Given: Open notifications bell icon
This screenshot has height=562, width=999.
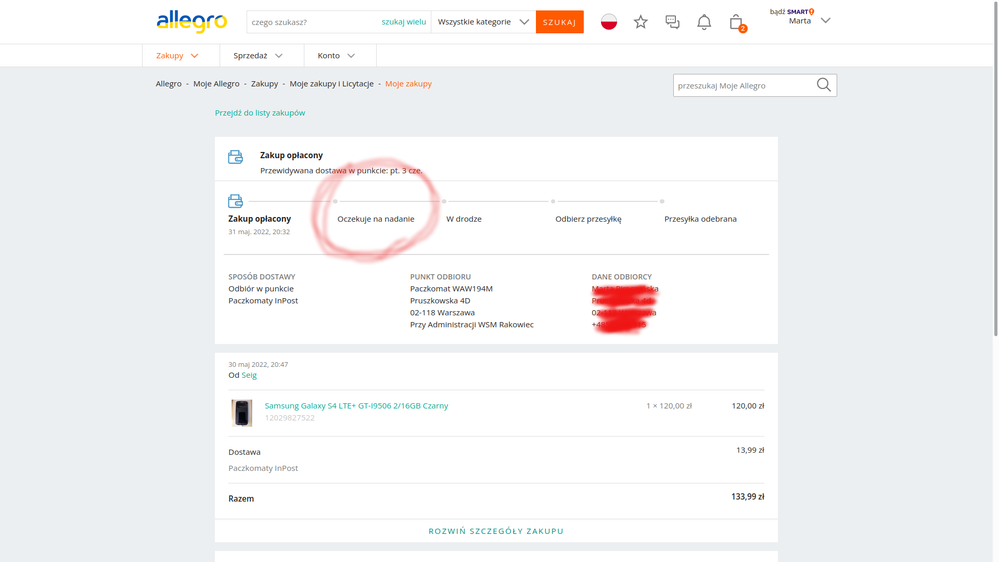Looking at the screenshot, I should tap(704, 22).
